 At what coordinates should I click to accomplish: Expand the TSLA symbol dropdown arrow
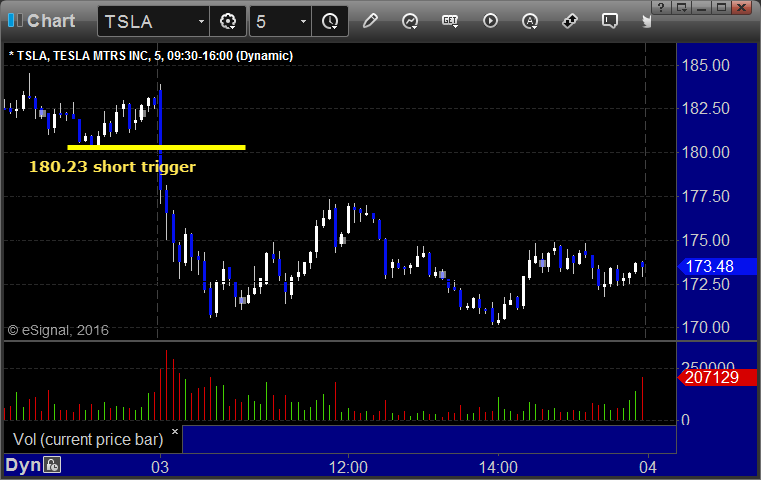tap(201, 22)
